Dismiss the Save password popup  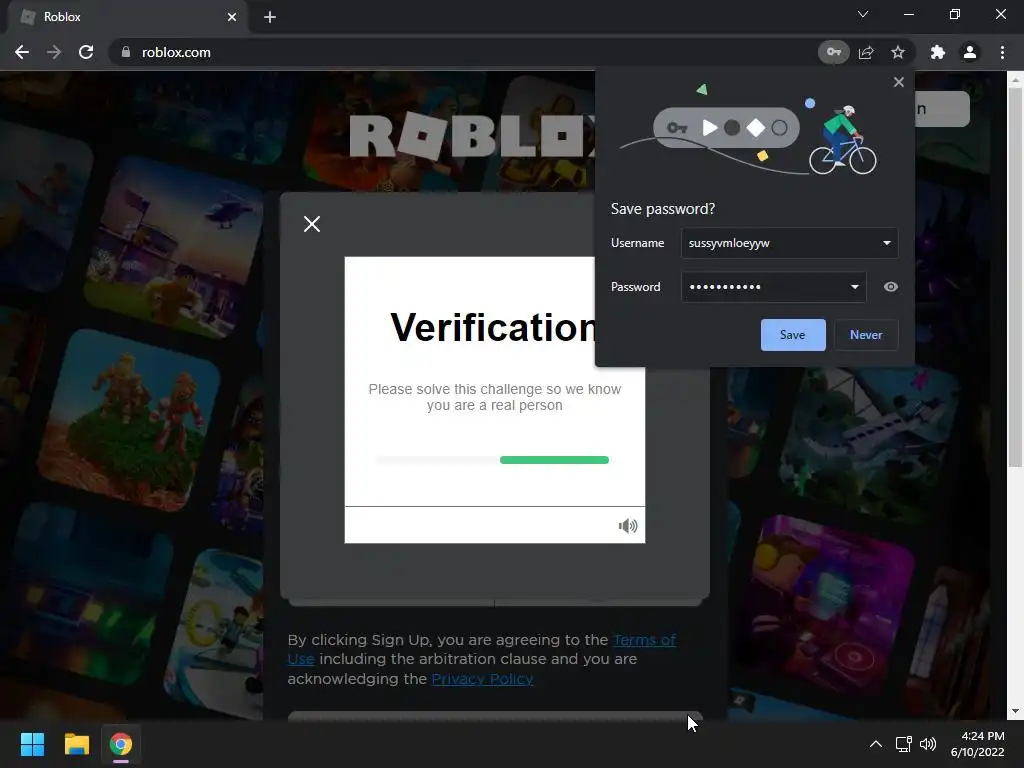pyautogui.click(x=899, y=82)
